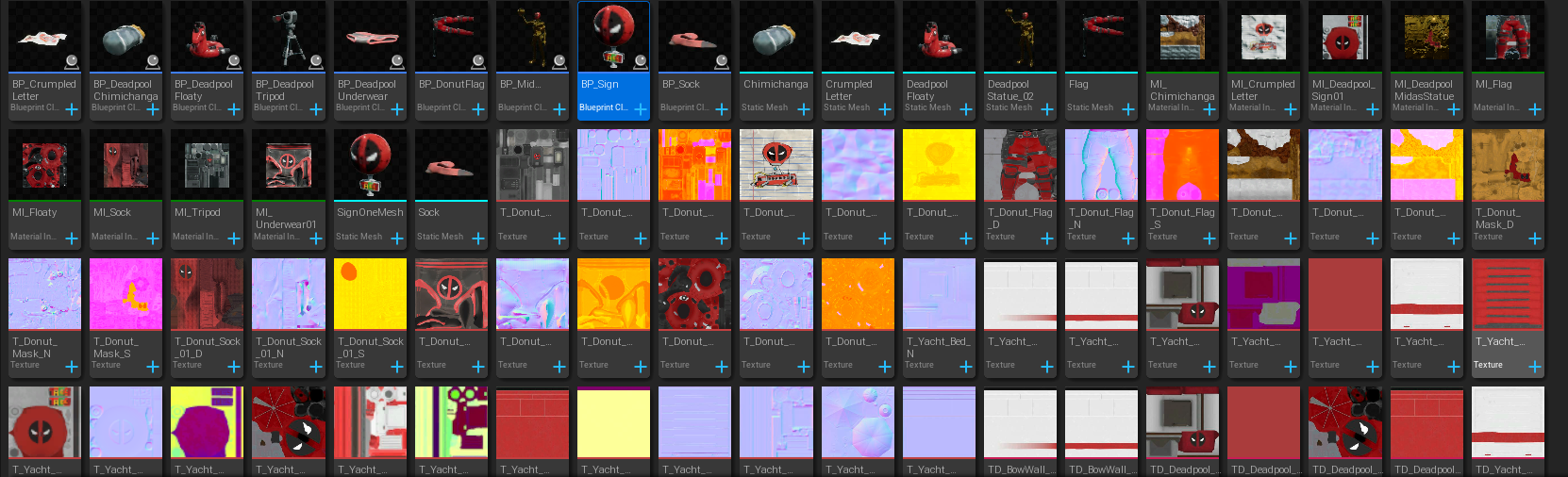Image resolution: width=1568 pixels, height=477 pixels.
Task: Click the plus icon on T_Donut_Mask_N tile
Action: (72, 368)
